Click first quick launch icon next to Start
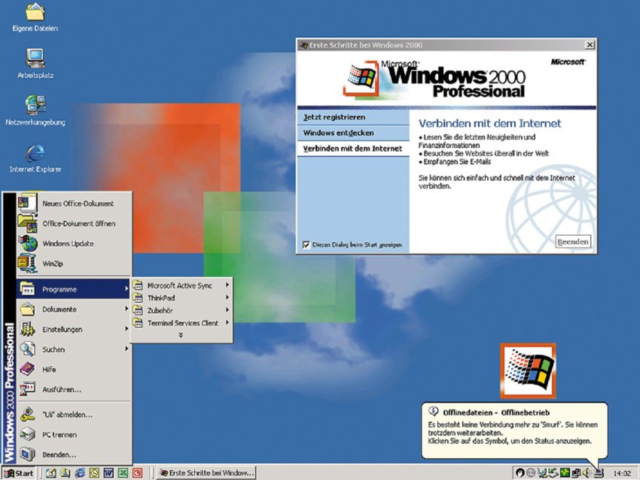Viewport: 640px width, 480px height. pyautogui.click(x=51, y=473)
